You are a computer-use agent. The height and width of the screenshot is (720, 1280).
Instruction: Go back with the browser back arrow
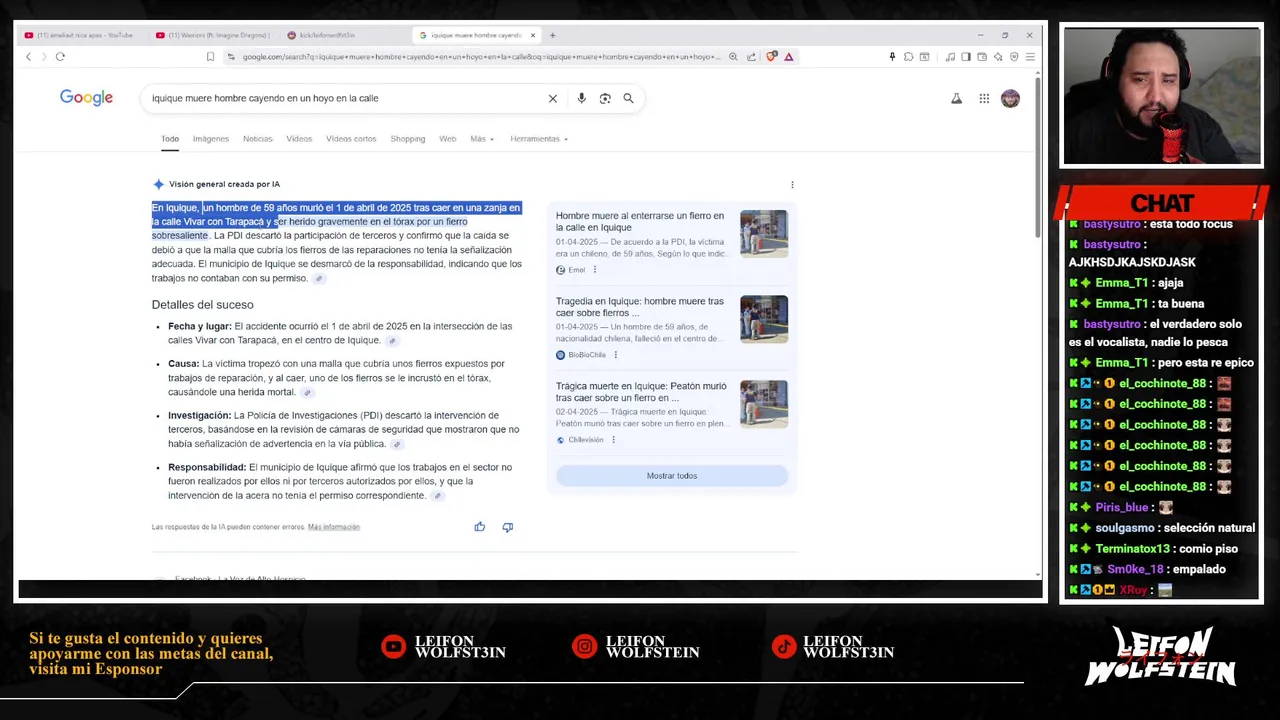(x=28, y=57)
